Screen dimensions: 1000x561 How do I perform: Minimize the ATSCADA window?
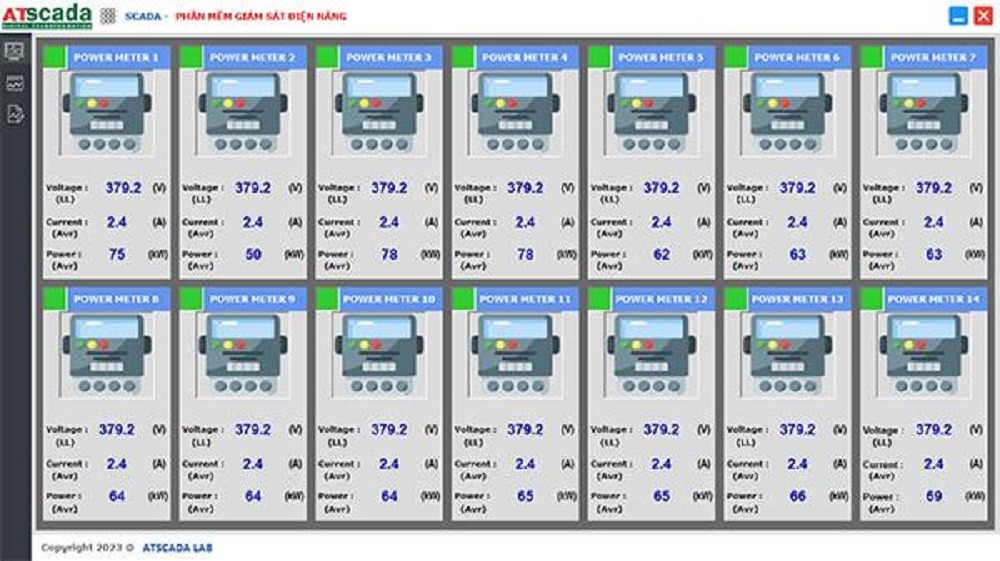tap(958, 16)
